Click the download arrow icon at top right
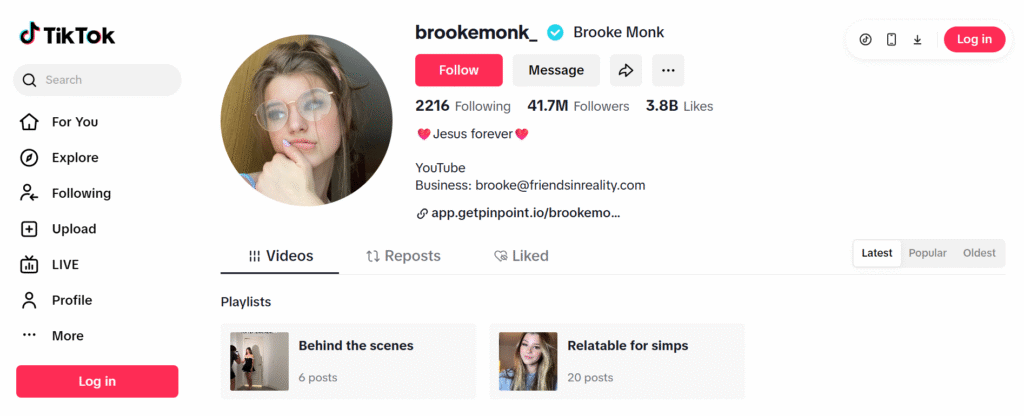This screenshot has width=1024, height=416. click(x=917, y=39)
